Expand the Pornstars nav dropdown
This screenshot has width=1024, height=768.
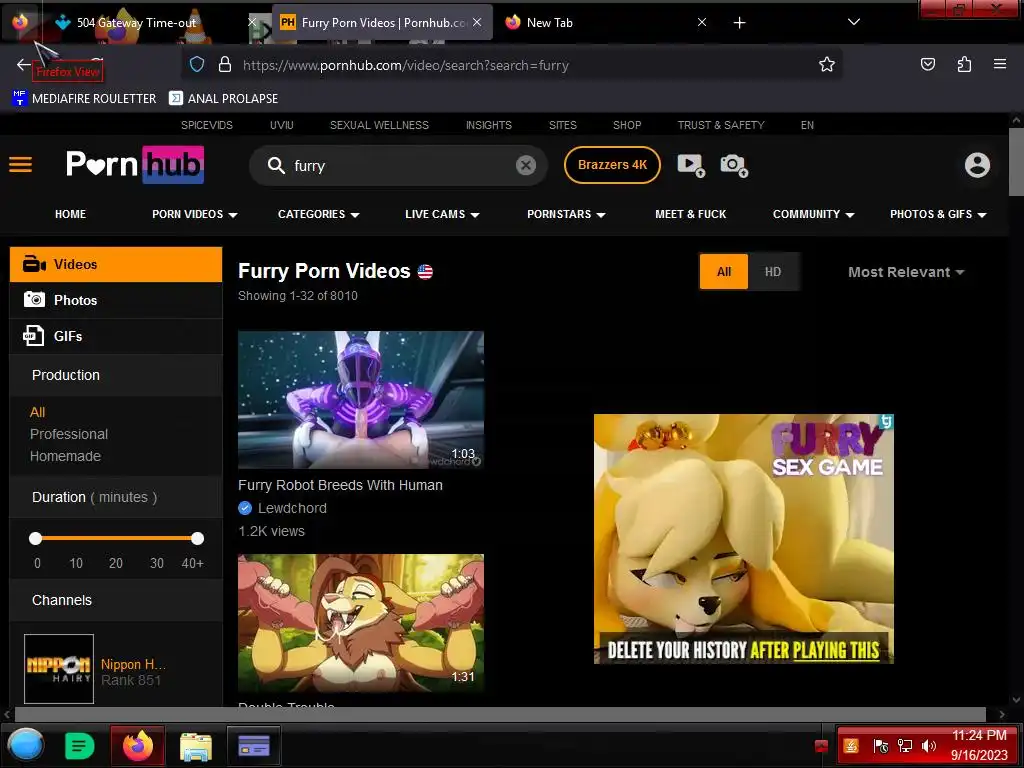tap(566, 214)
